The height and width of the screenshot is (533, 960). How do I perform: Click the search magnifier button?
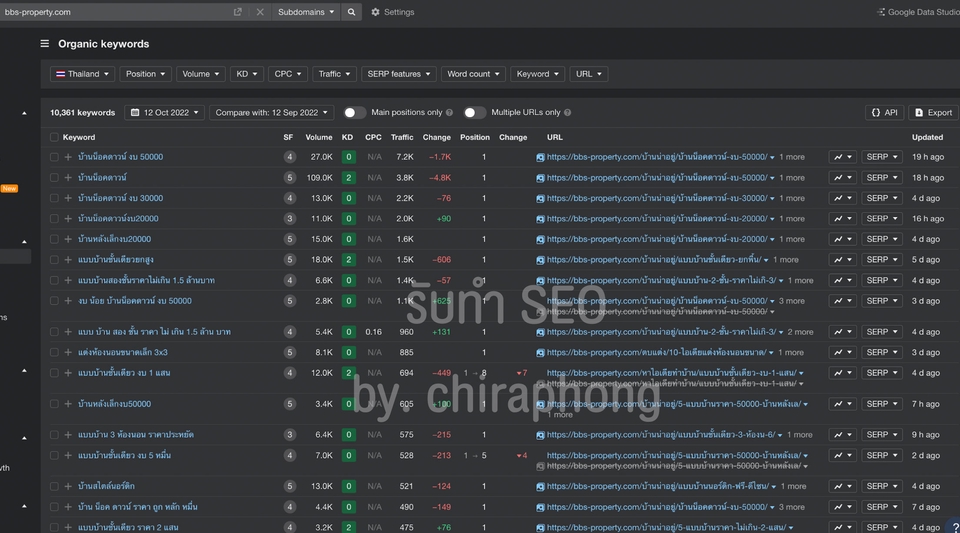(351, 12)
